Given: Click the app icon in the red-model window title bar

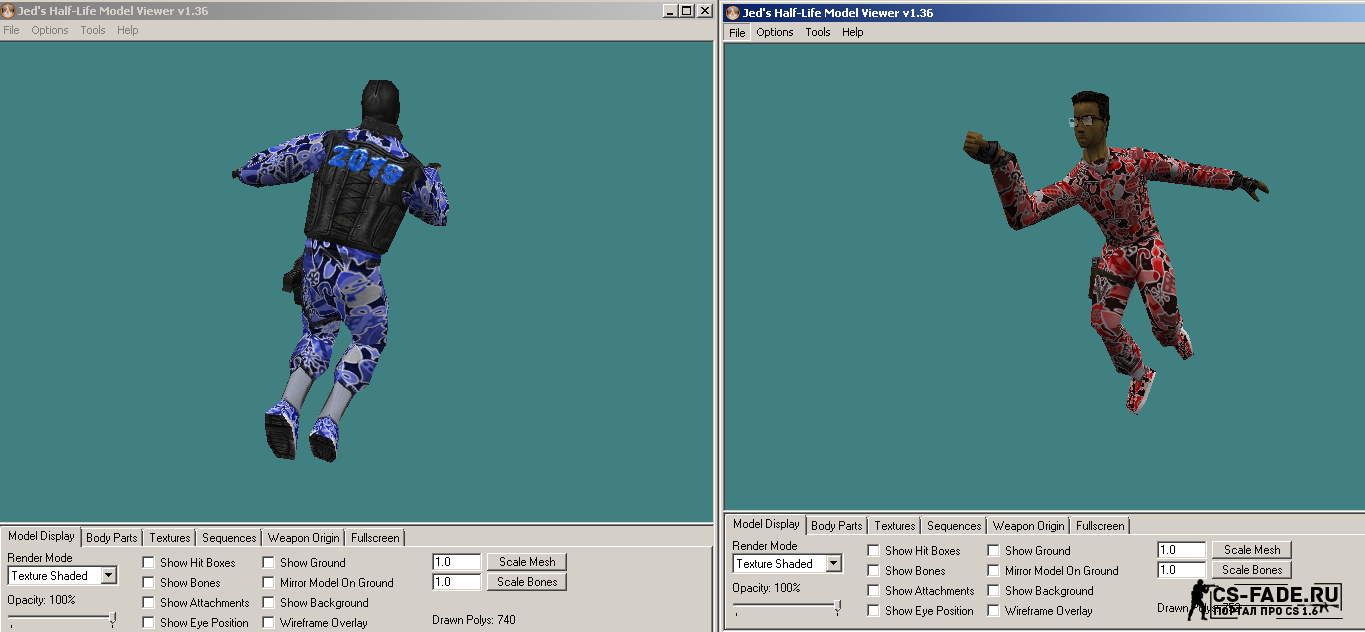Looking at the screenshot, I should 733,13.
